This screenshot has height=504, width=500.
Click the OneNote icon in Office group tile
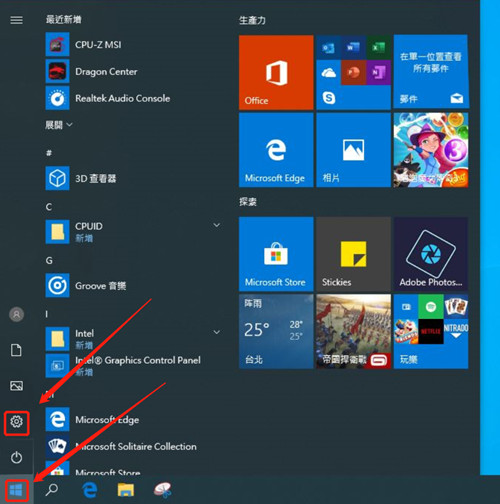378,72
